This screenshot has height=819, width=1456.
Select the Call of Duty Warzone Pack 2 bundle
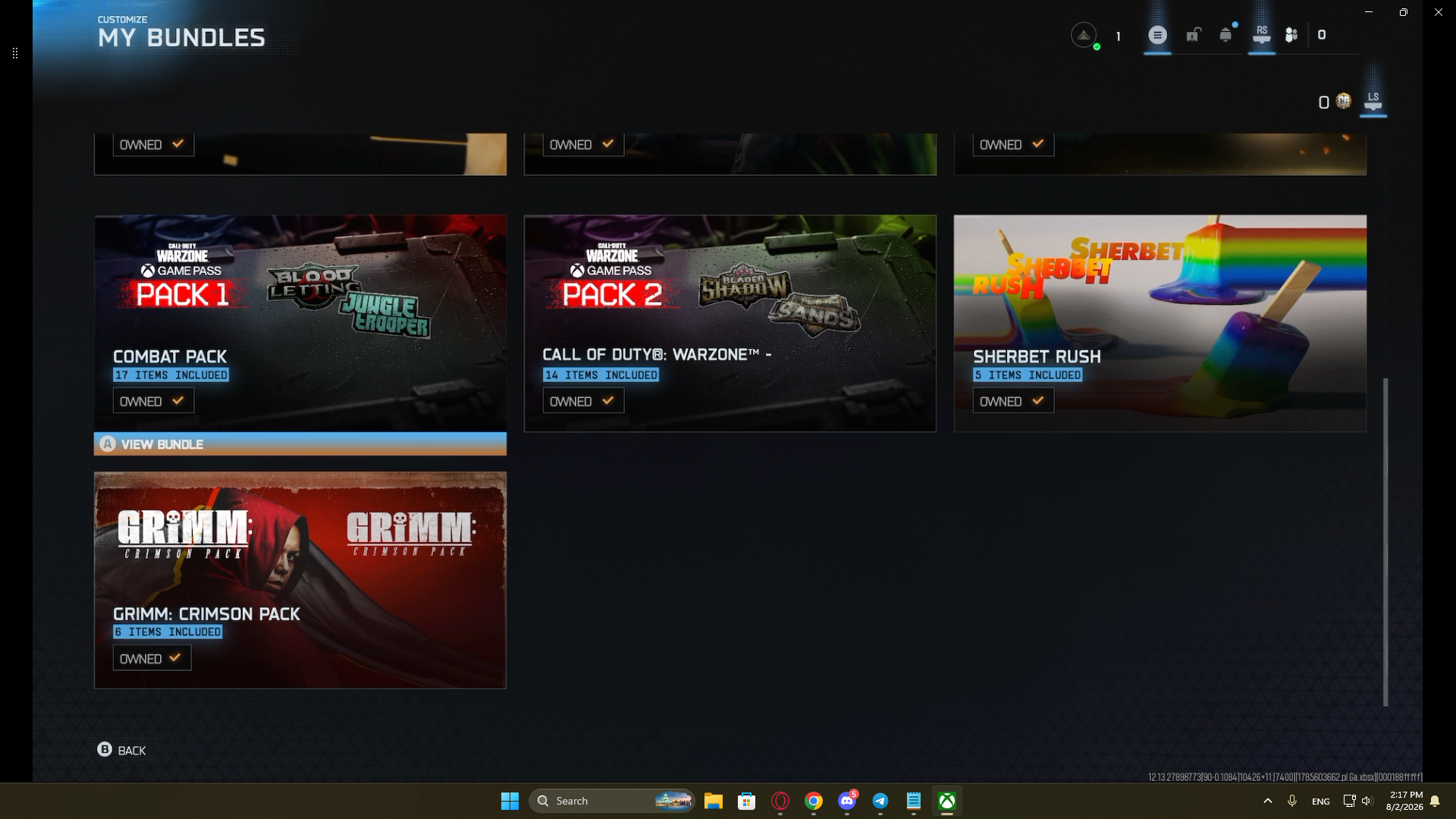pos(730,323)
